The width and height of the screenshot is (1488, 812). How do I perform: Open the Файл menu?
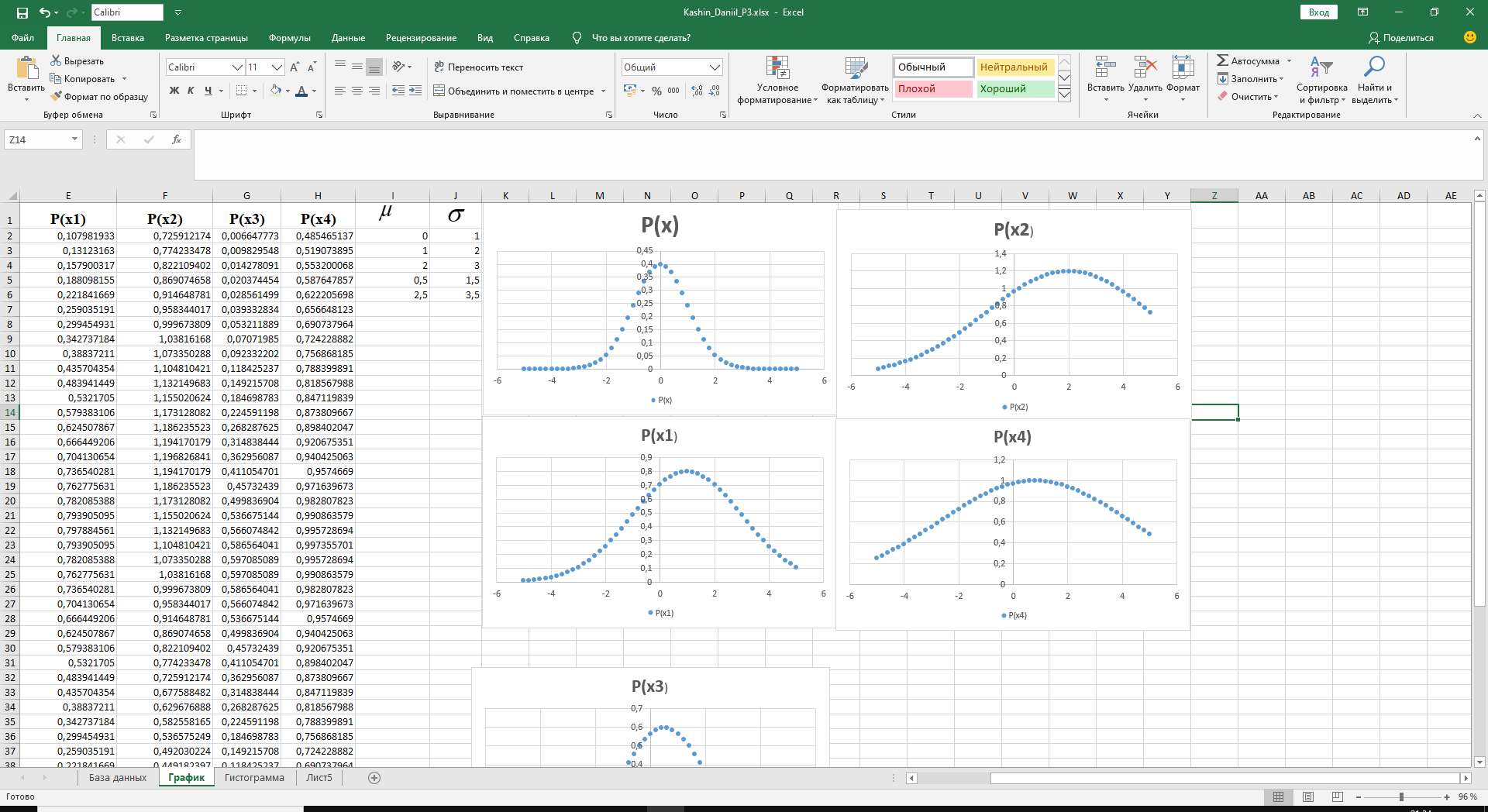click(23, 38)
